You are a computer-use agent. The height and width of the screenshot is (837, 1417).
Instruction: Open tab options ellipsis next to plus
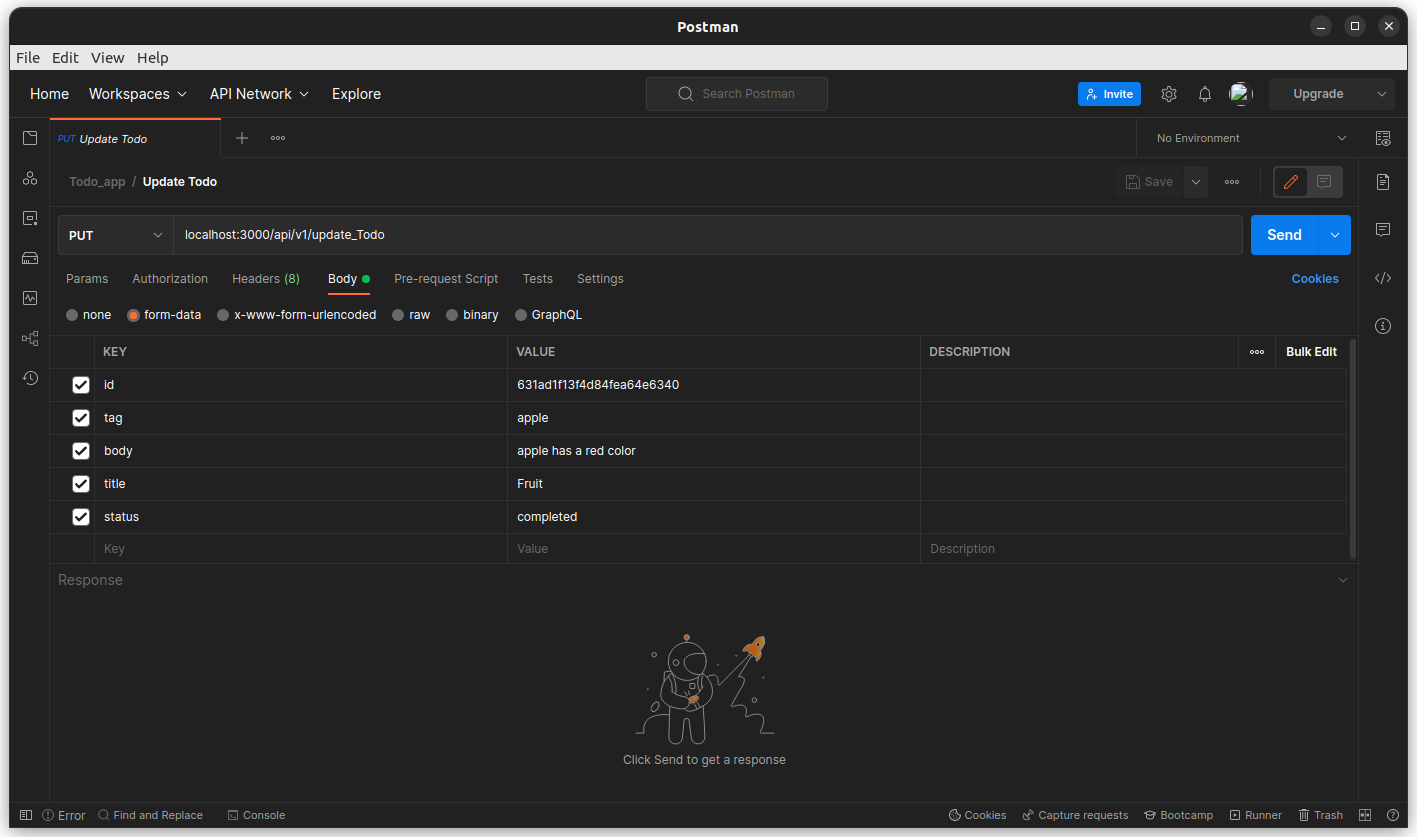pos(278,138)
